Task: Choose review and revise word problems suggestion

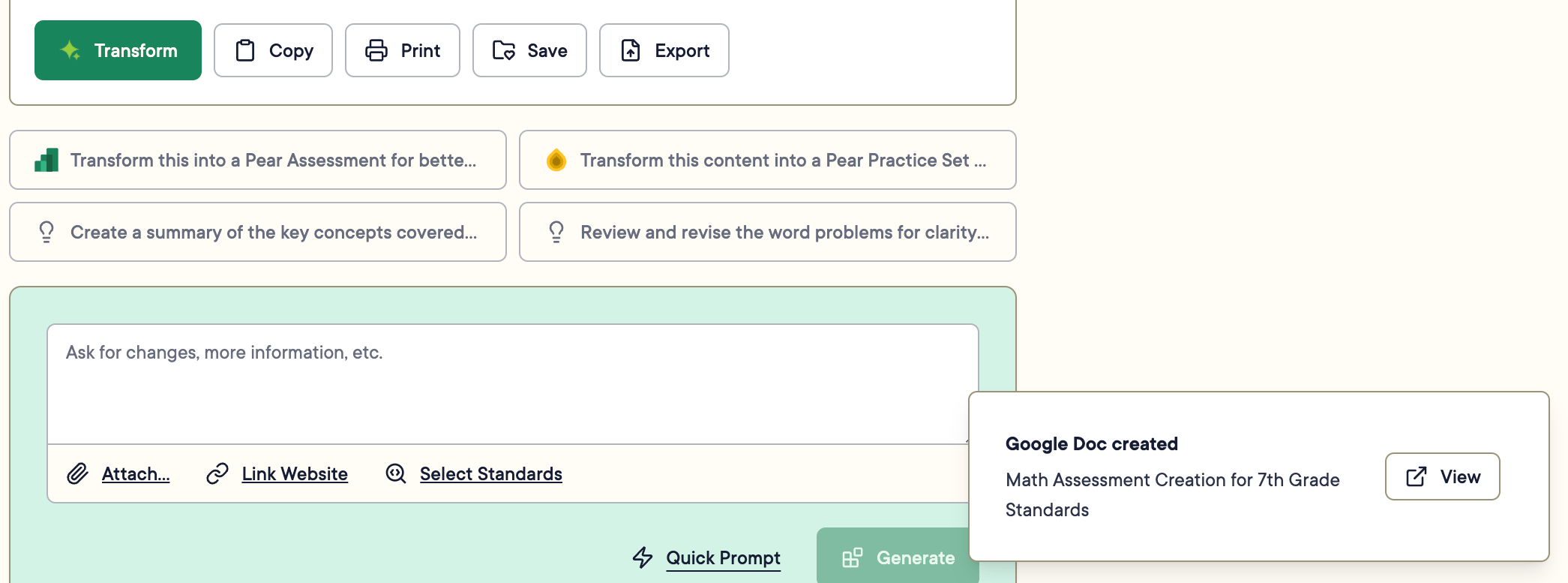Action: click(x=768, y=232)
